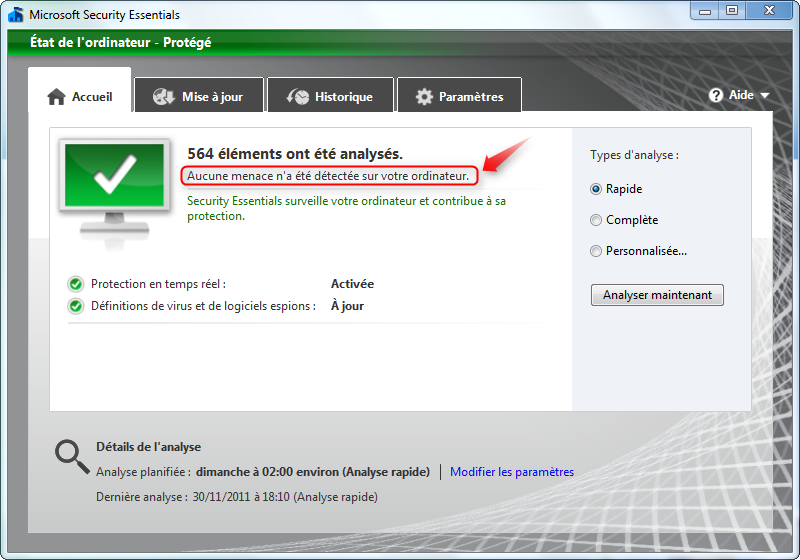
Task: Click 'État de l'ordinateur - Protégé' header
Action: pos(120,42)
